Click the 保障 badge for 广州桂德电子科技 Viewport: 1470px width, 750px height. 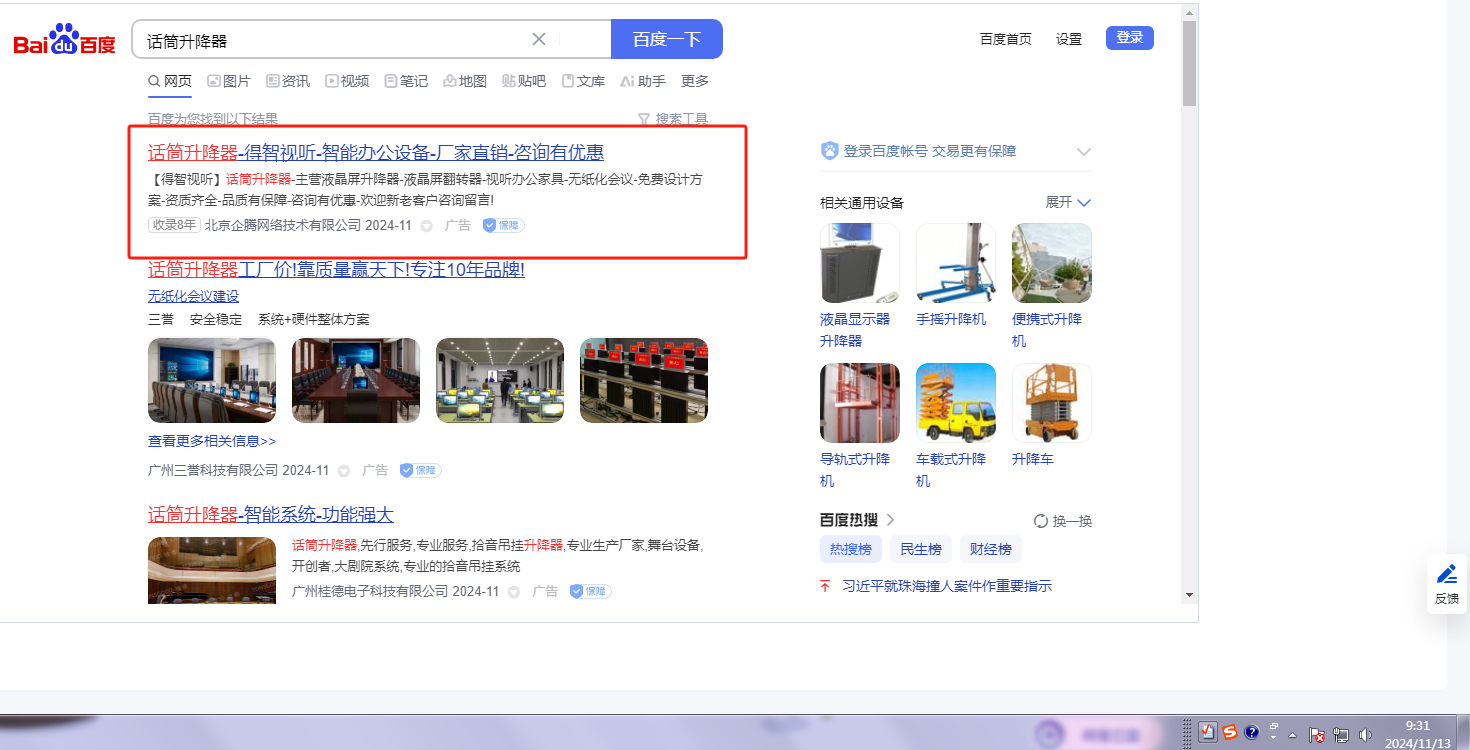click(x=591, y=591)
